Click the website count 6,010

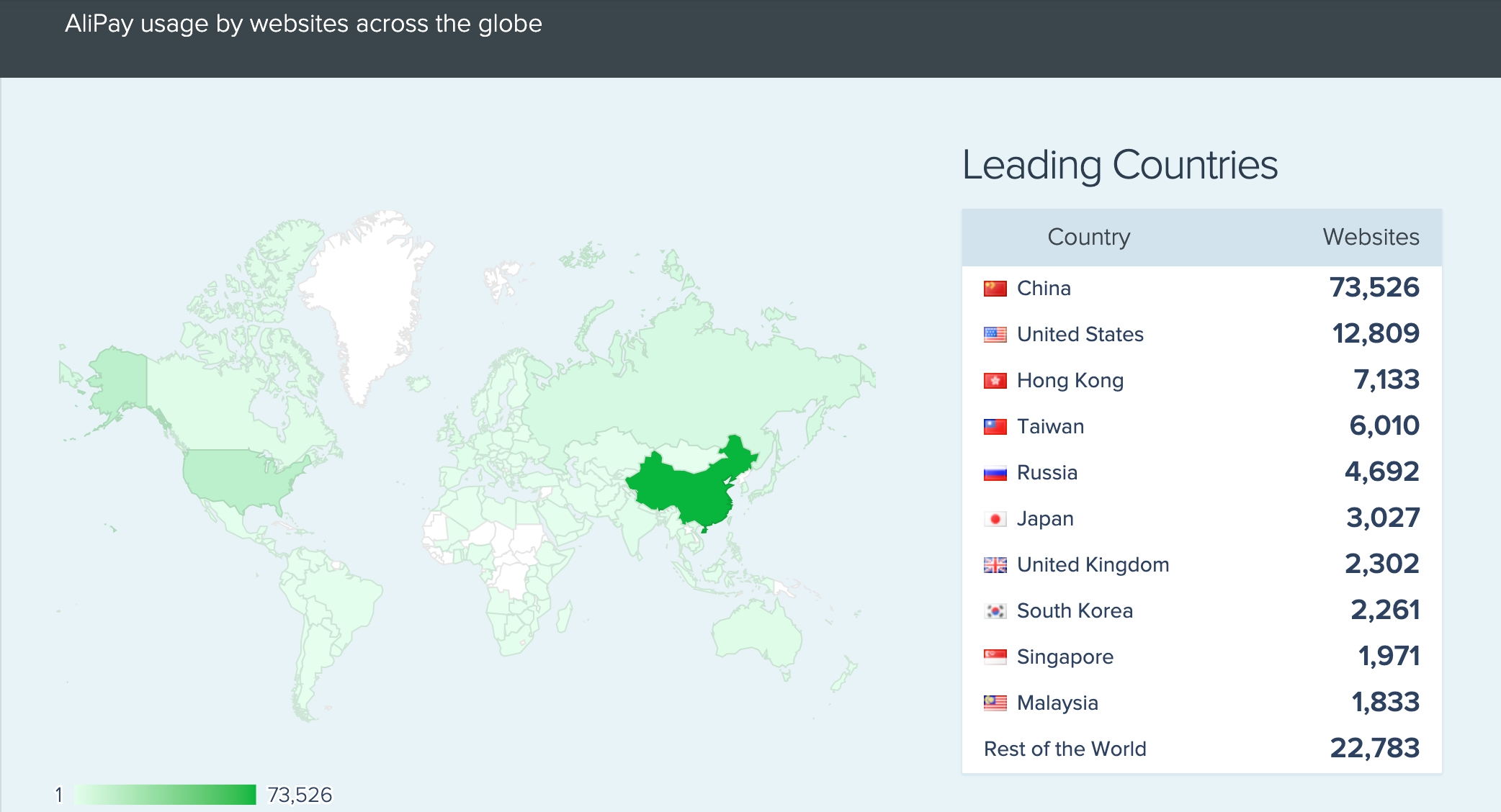(x=1384, y=426)
